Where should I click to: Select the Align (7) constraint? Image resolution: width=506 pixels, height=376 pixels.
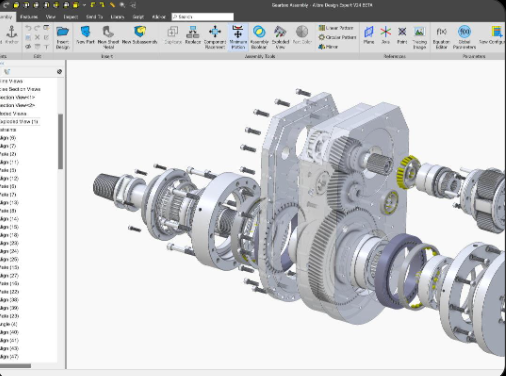point(8,146)
